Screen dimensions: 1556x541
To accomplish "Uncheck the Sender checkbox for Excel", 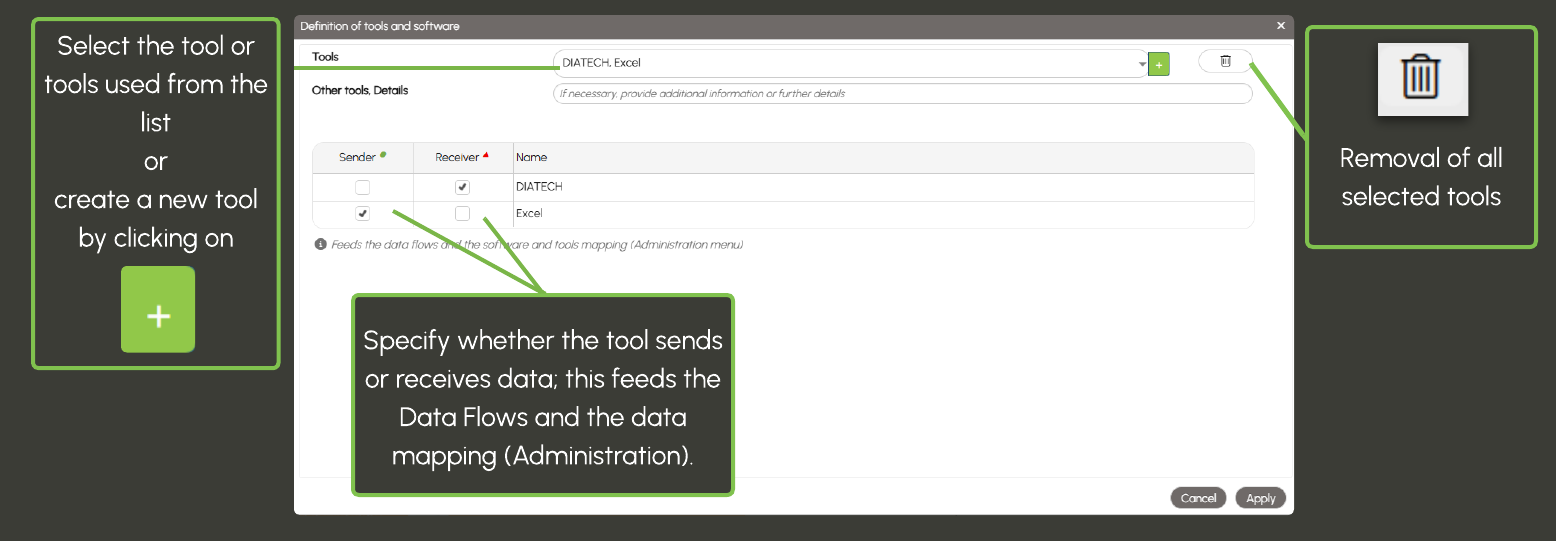I will click(362, 214).
